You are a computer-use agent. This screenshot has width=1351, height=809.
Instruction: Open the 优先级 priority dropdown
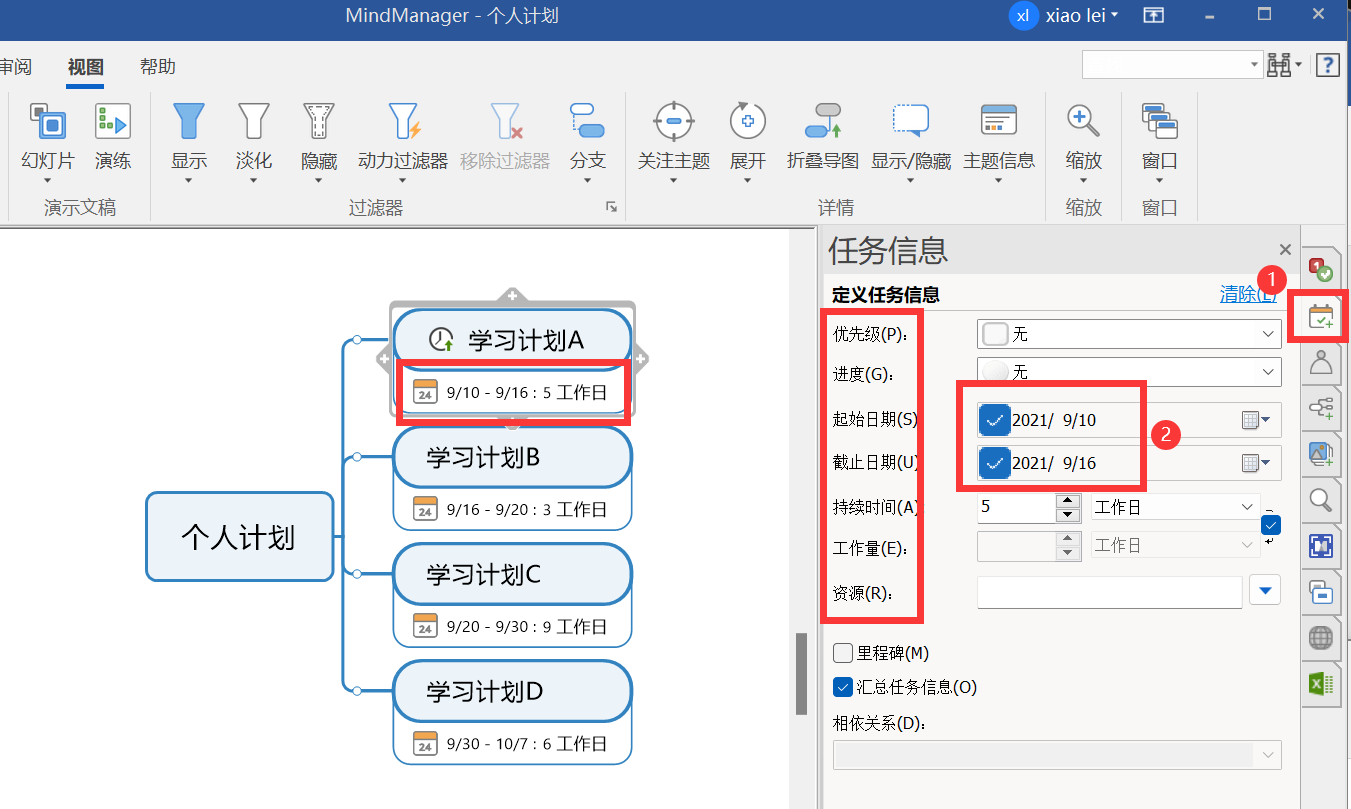coord(1269,333)
